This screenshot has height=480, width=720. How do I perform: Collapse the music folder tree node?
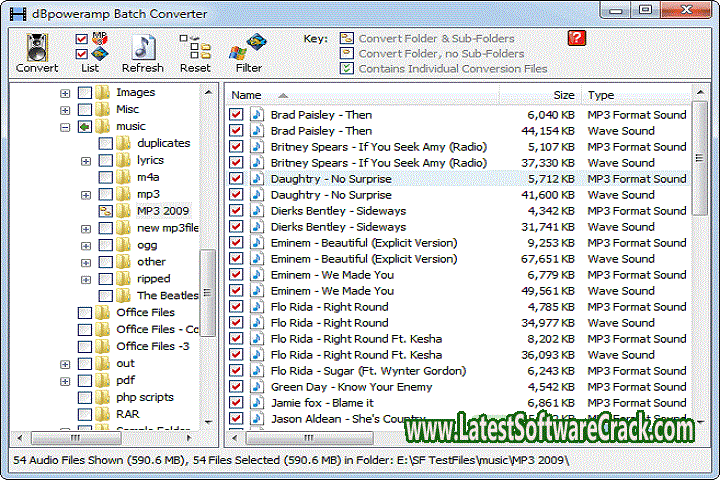(66, 127)
